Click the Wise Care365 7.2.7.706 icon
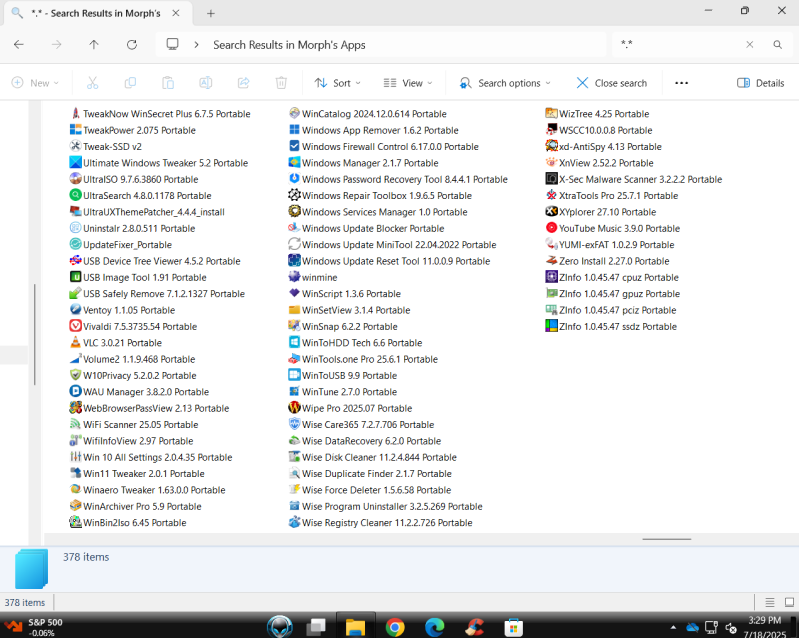Screen dimensions: 799x638 pos(294,424)
